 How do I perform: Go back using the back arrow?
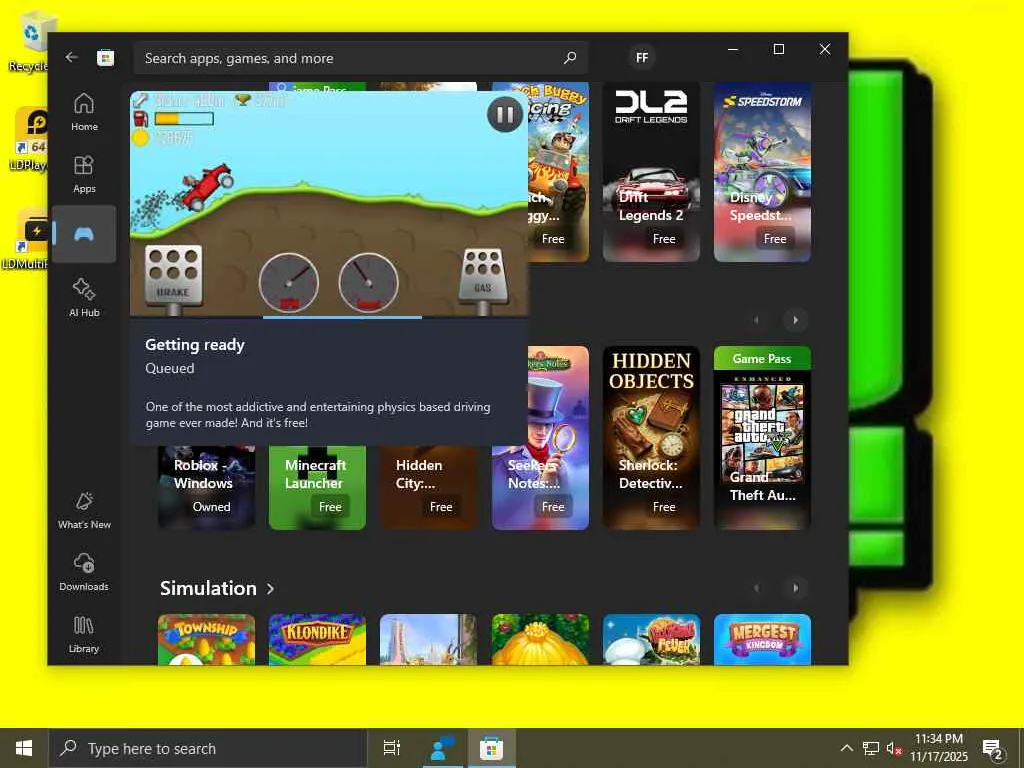72,57
